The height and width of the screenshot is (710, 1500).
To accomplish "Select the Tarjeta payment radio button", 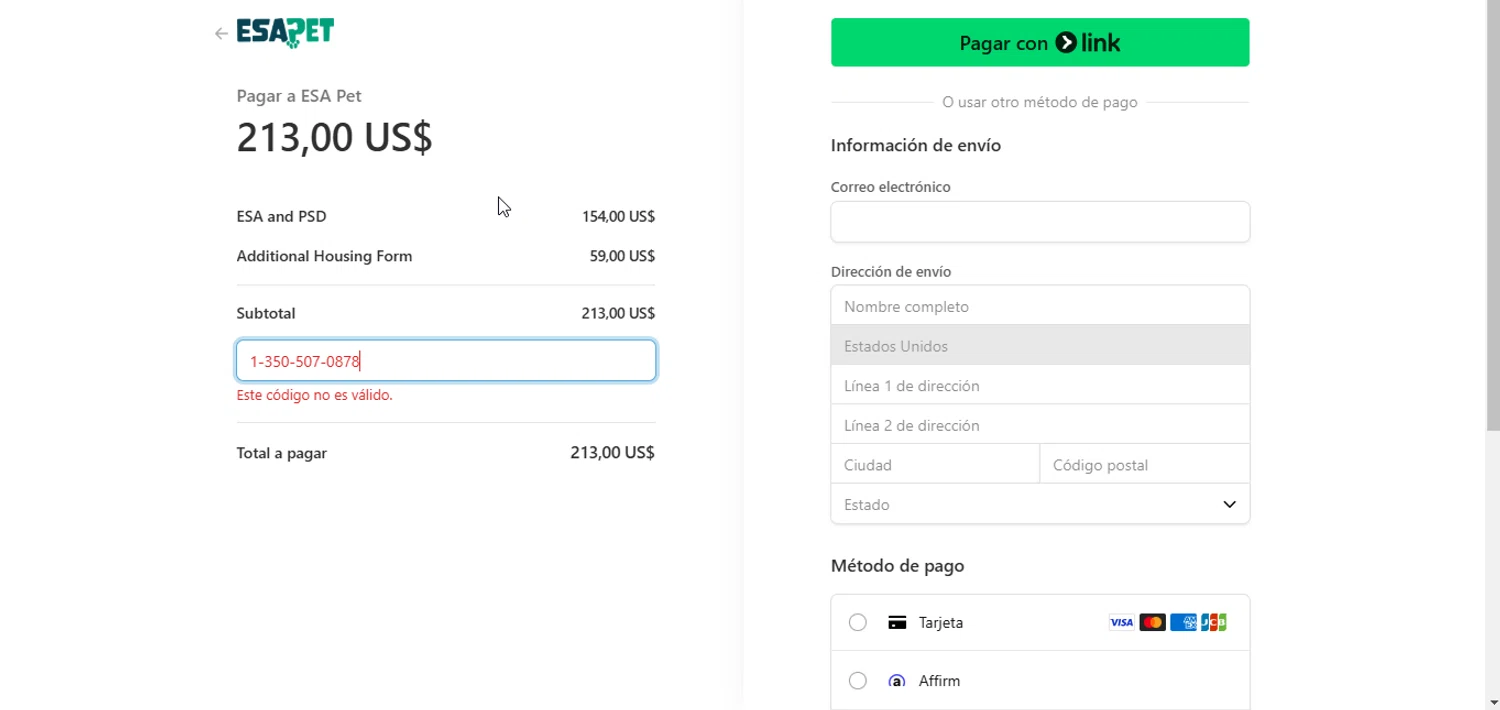I will [x=857, y=623].
